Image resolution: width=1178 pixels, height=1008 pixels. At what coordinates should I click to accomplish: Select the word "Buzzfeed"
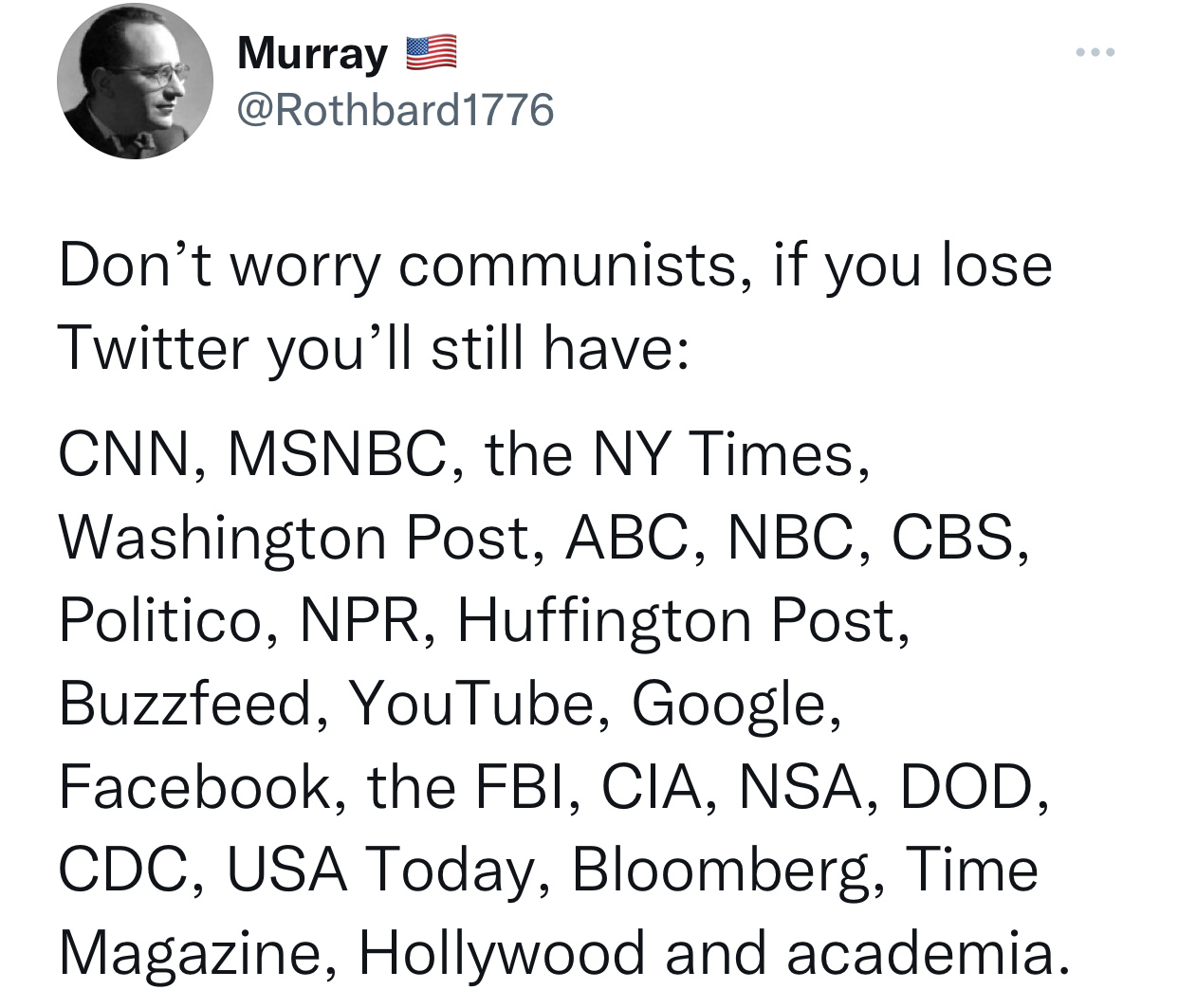point(186,705)
